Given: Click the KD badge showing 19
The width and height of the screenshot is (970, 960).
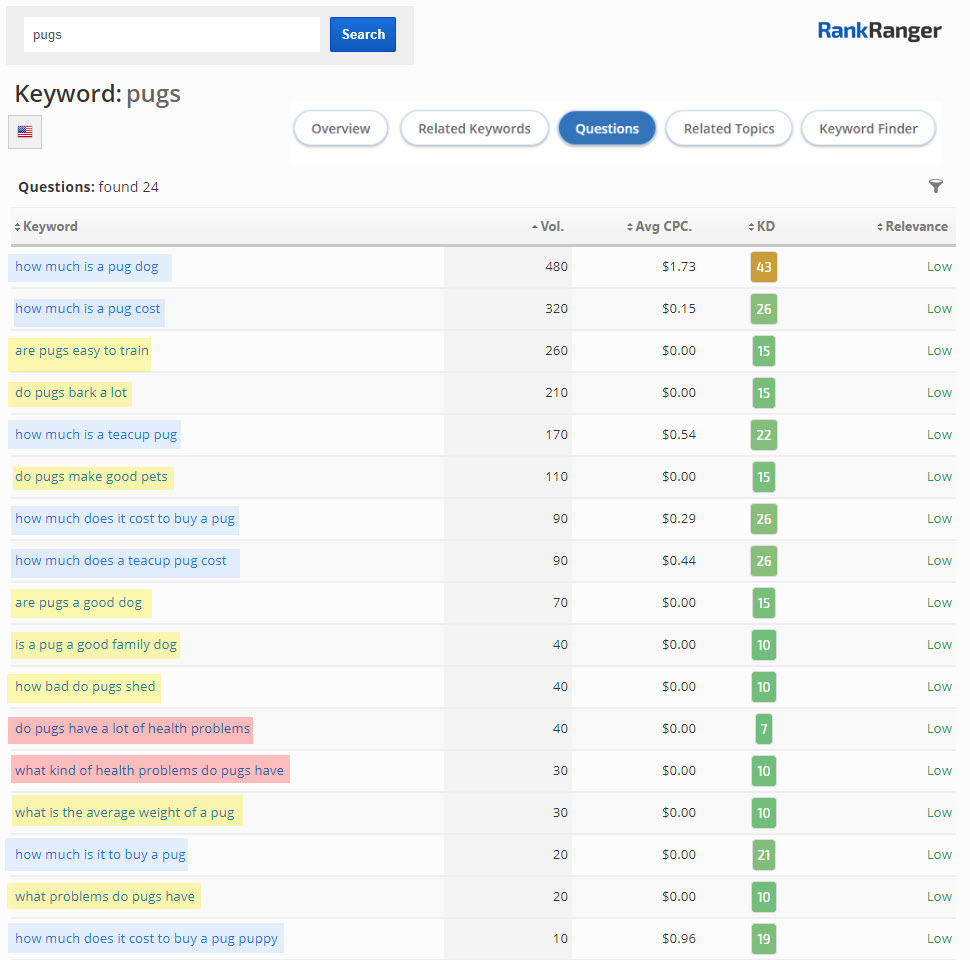Looking at the screenshot, I should click(x=763, y=939).
